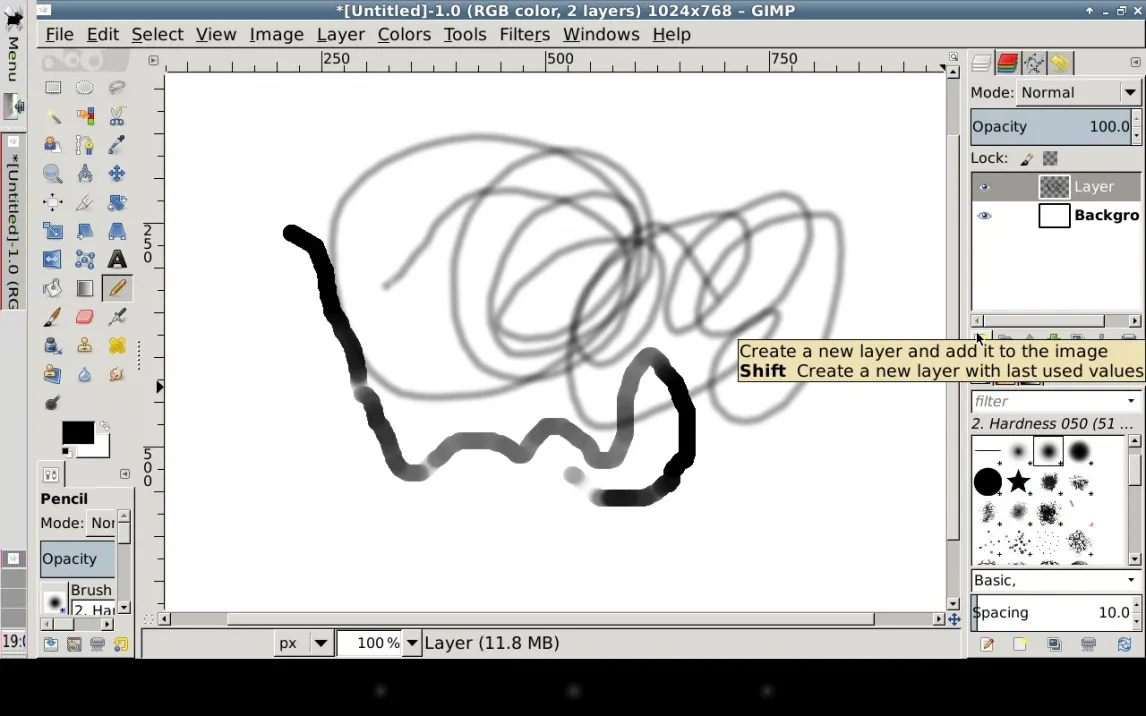
Task: Select the Rectangle Select tool
Action: coord(53,88)
